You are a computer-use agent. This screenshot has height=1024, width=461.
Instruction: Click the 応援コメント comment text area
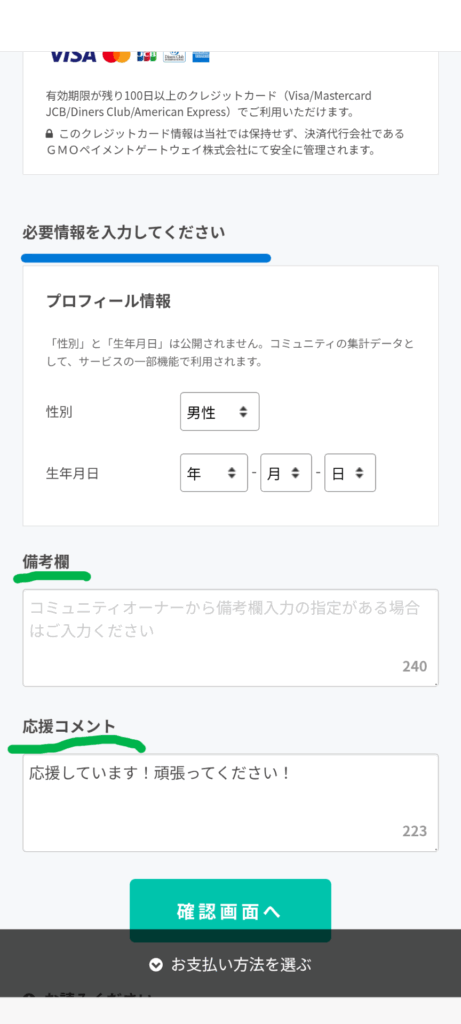pyautogui.click(x=230, y=803)
